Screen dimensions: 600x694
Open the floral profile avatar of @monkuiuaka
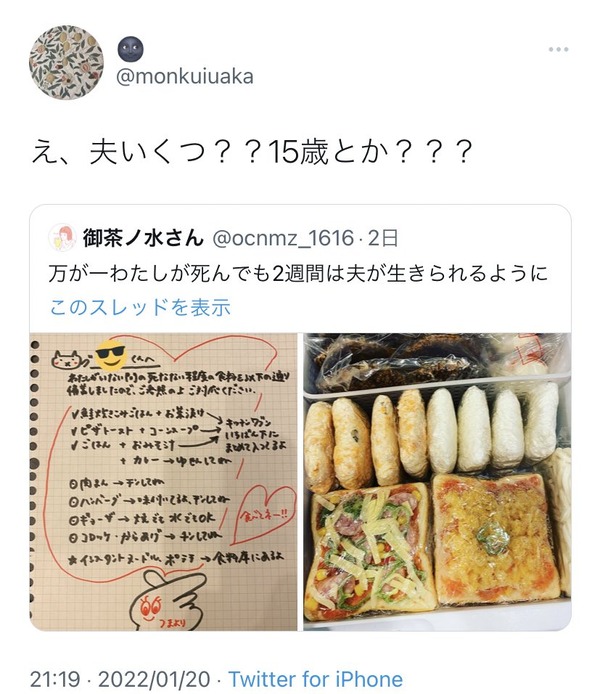(x=66, y=62)
